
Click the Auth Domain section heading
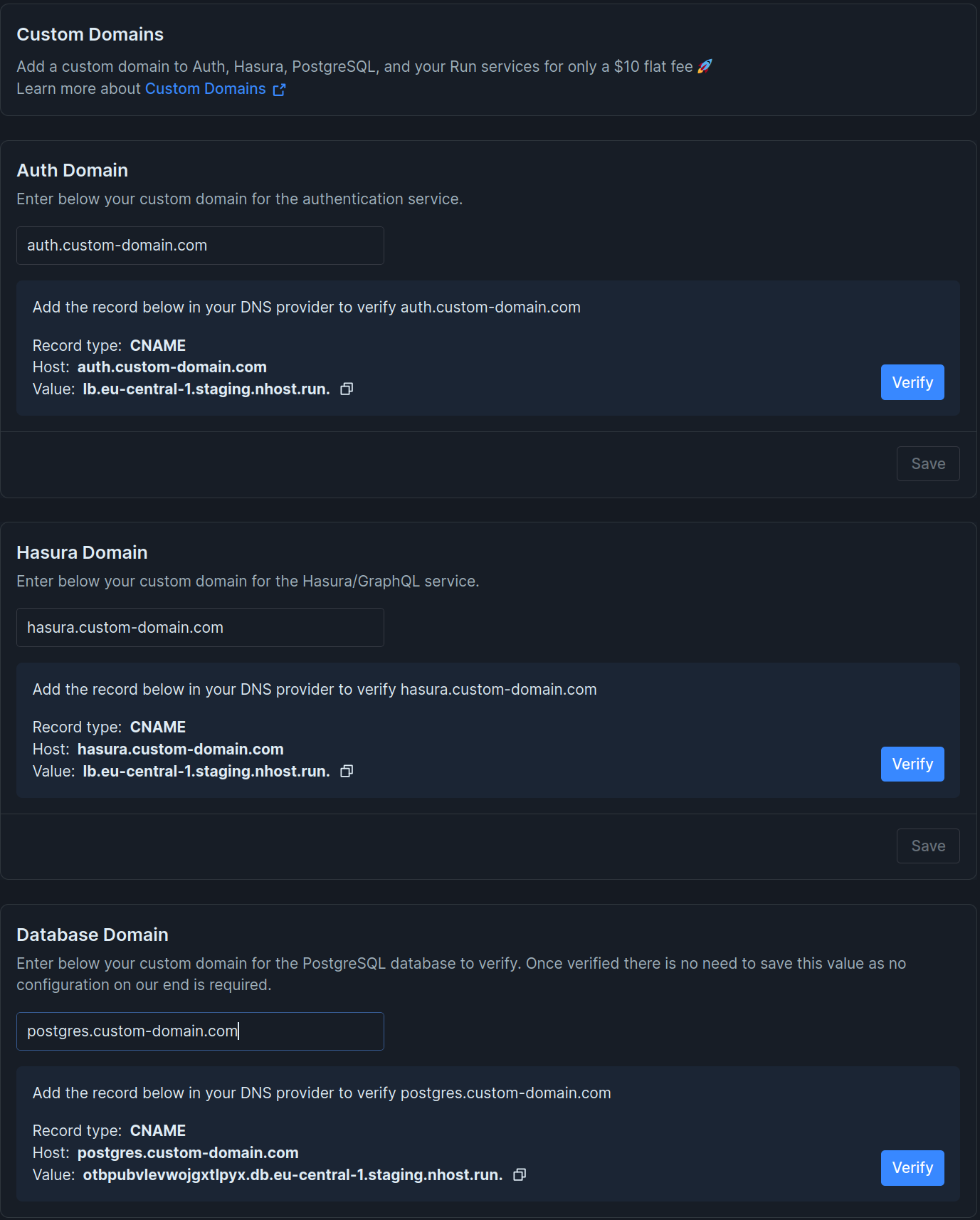72,170
